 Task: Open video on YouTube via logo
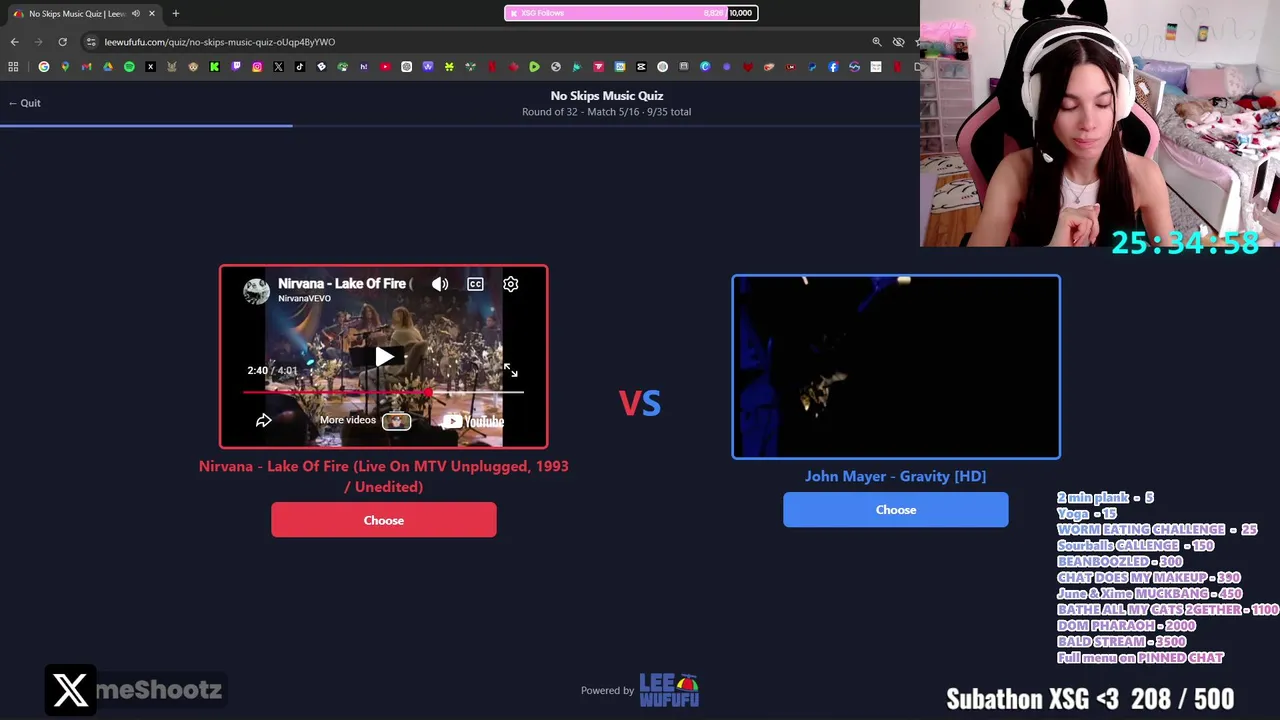[474, 421]
